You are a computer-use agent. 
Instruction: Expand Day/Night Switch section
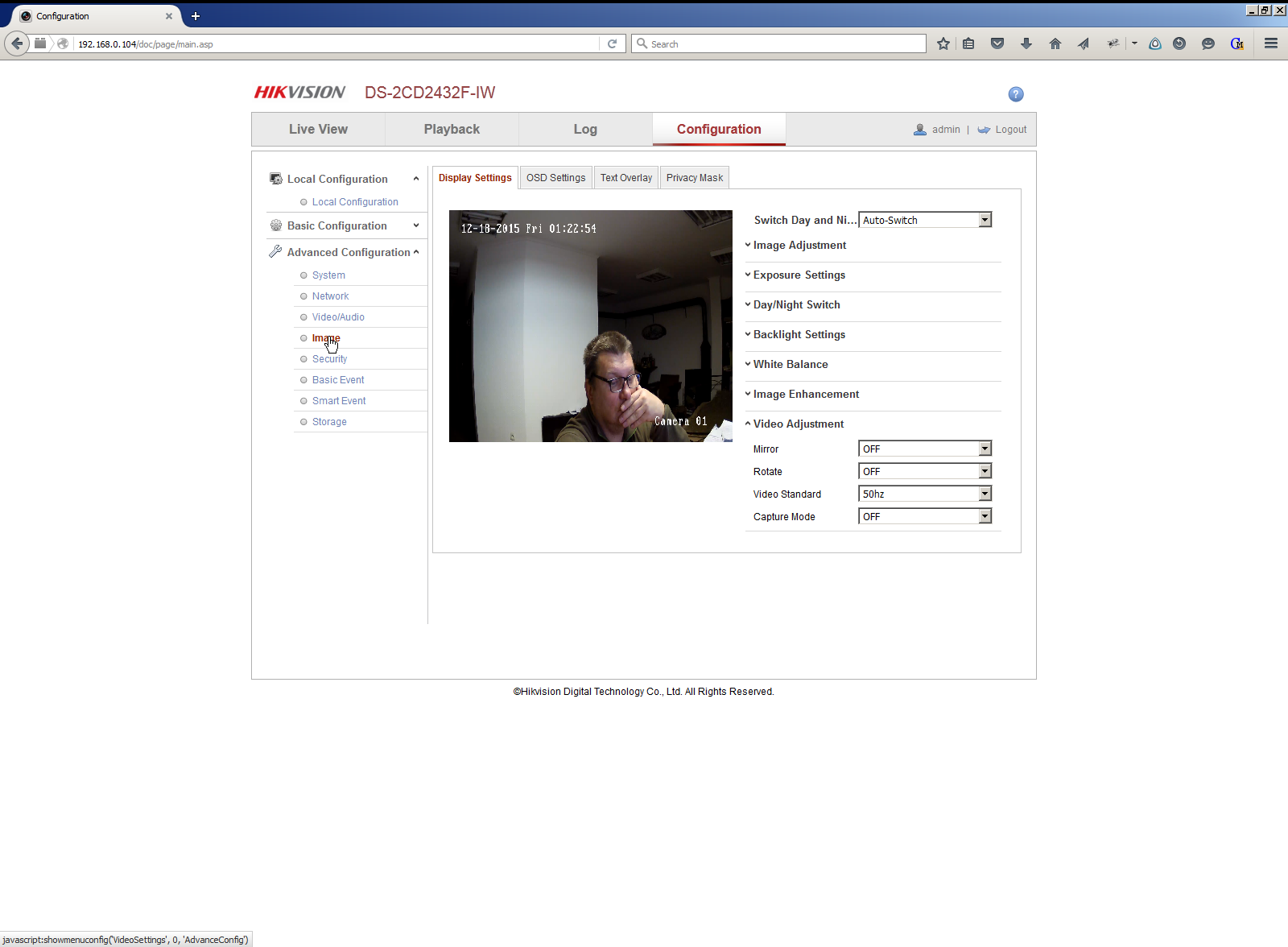792,304
